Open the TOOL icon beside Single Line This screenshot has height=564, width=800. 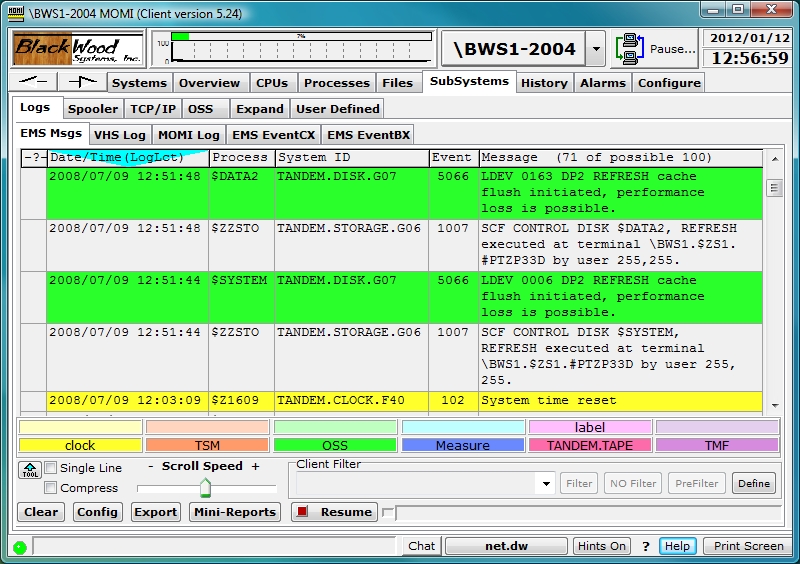(x=29, y=469)
